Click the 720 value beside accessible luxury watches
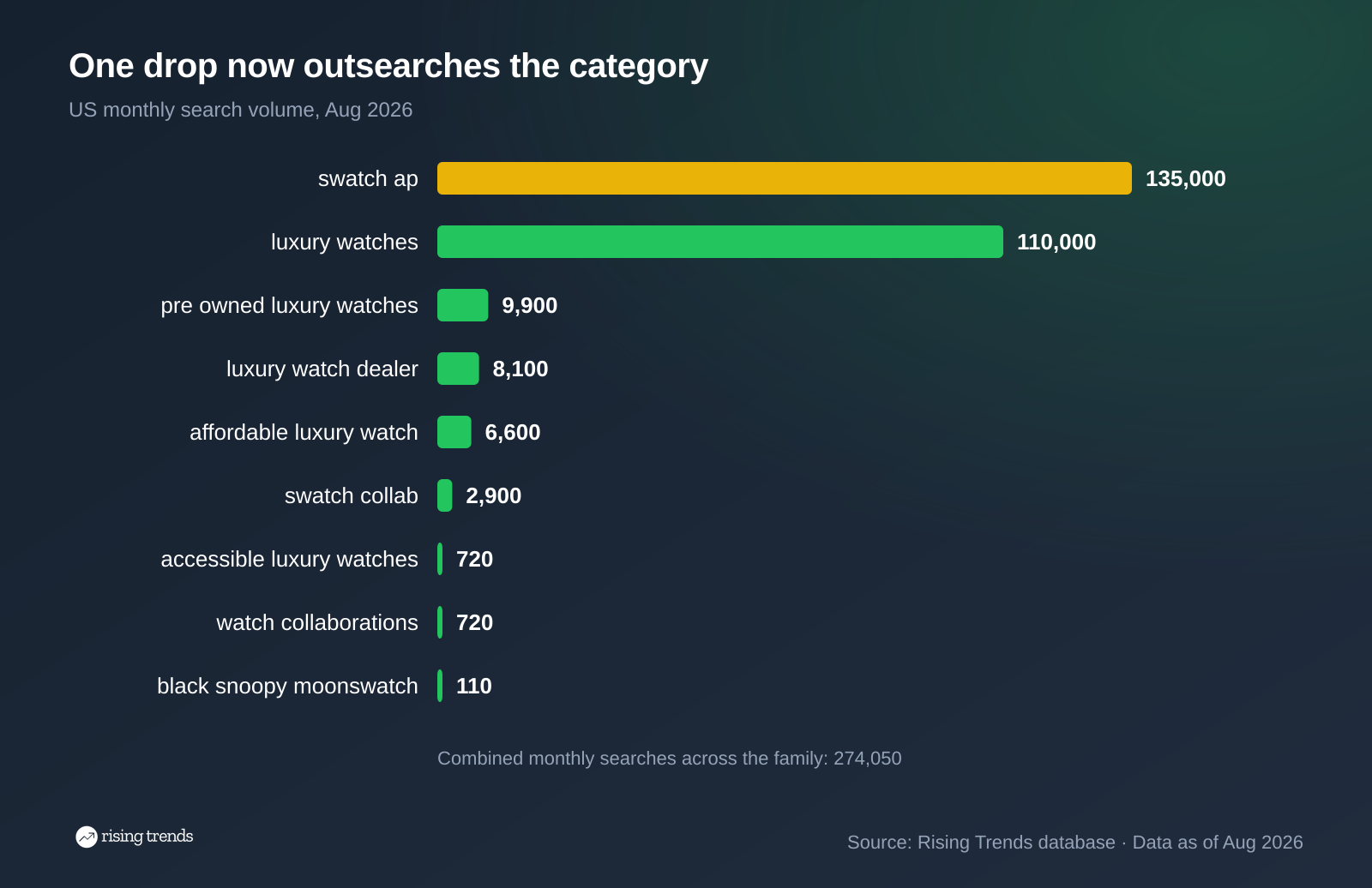The height and width of the screenshot is (888, 1372). (475, 559)
